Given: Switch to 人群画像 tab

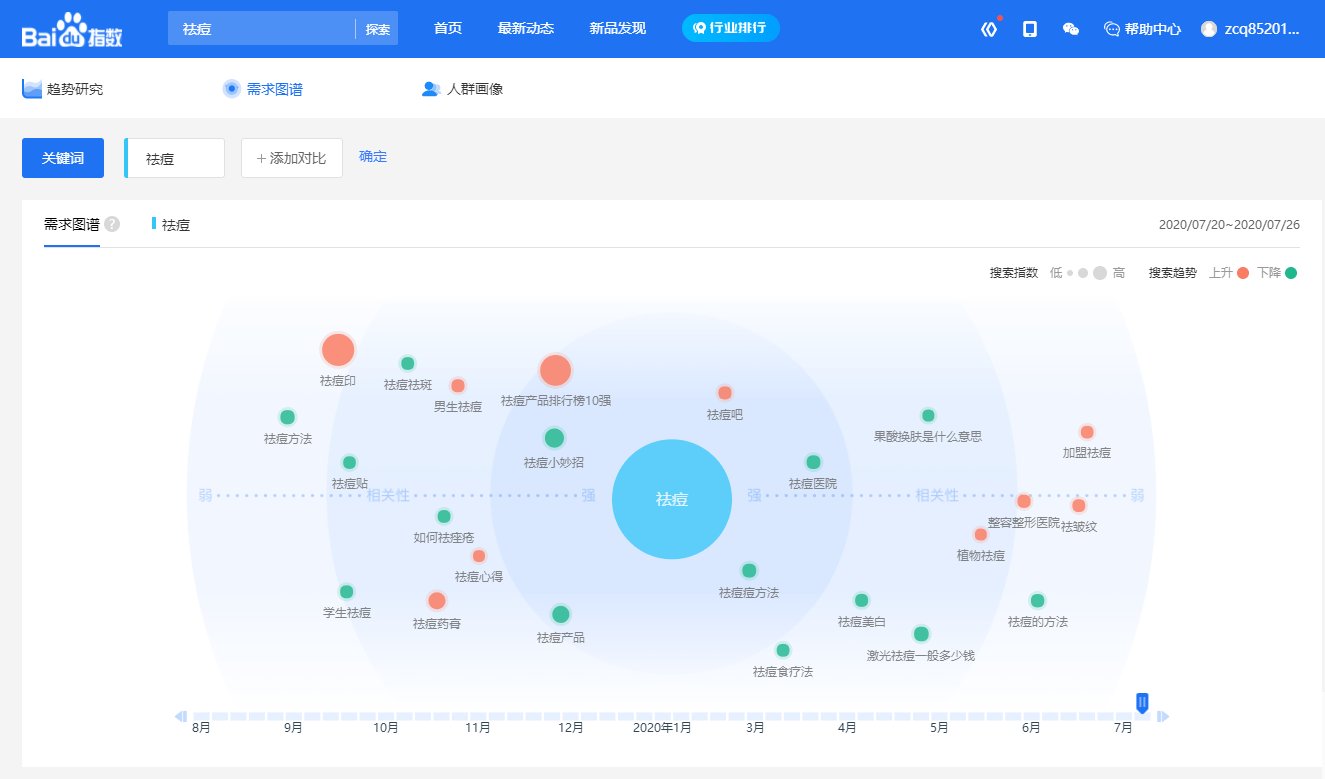Looking at the screenshot, I should tap(462, 89).
